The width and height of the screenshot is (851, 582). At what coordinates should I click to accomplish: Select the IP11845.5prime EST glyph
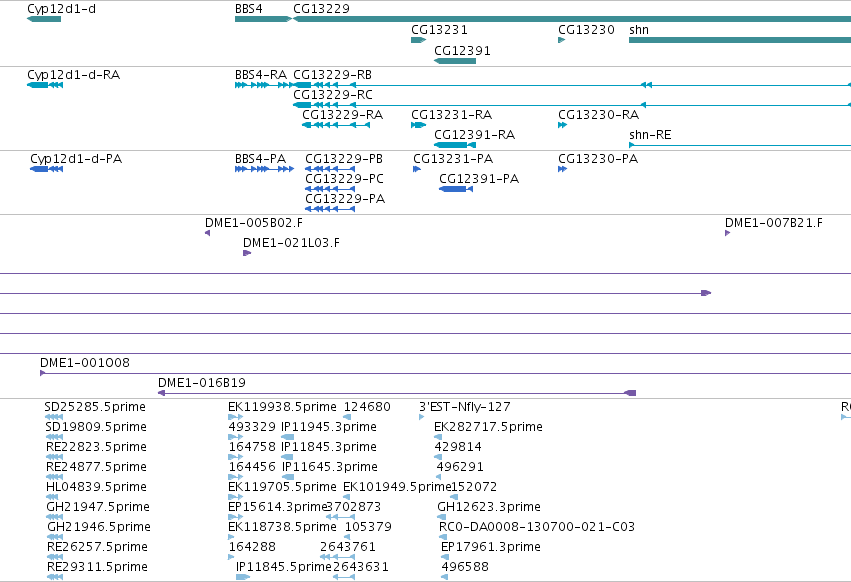click(243, 577)
